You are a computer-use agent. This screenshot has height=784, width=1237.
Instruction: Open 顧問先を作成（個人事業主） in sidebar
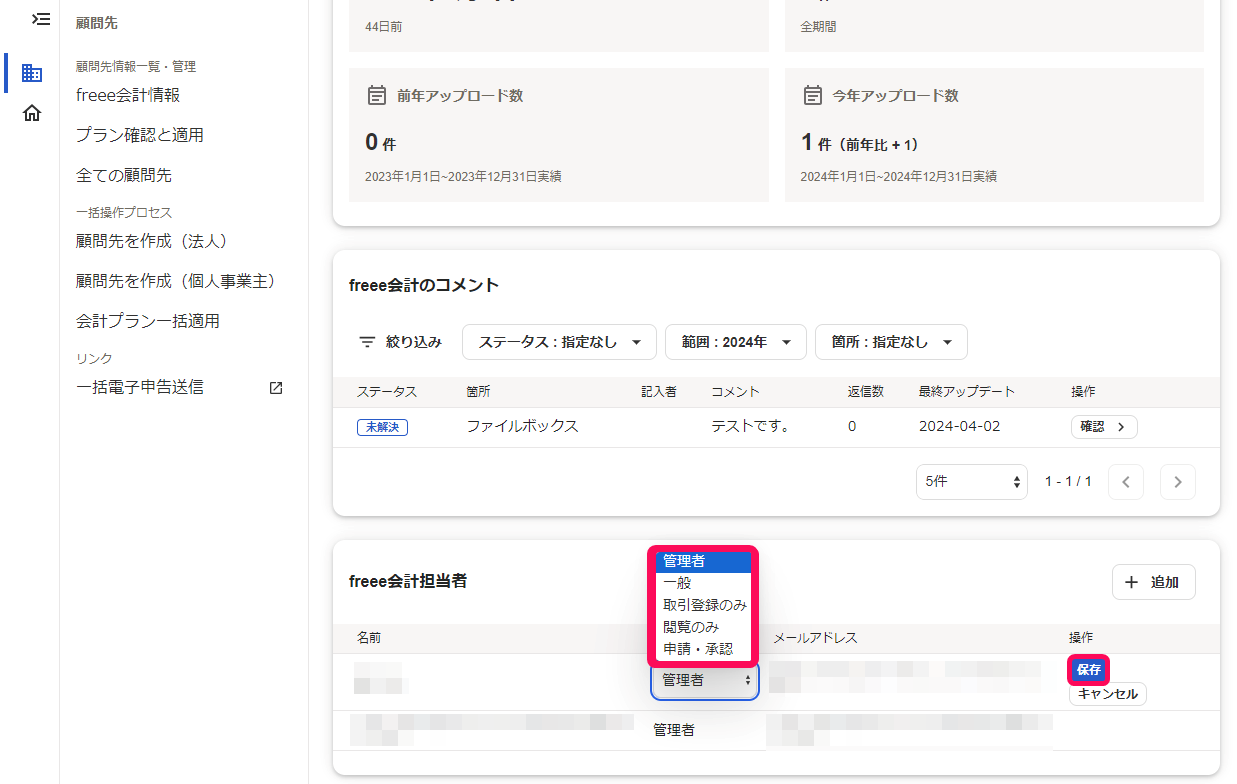[x=176, y=281]
